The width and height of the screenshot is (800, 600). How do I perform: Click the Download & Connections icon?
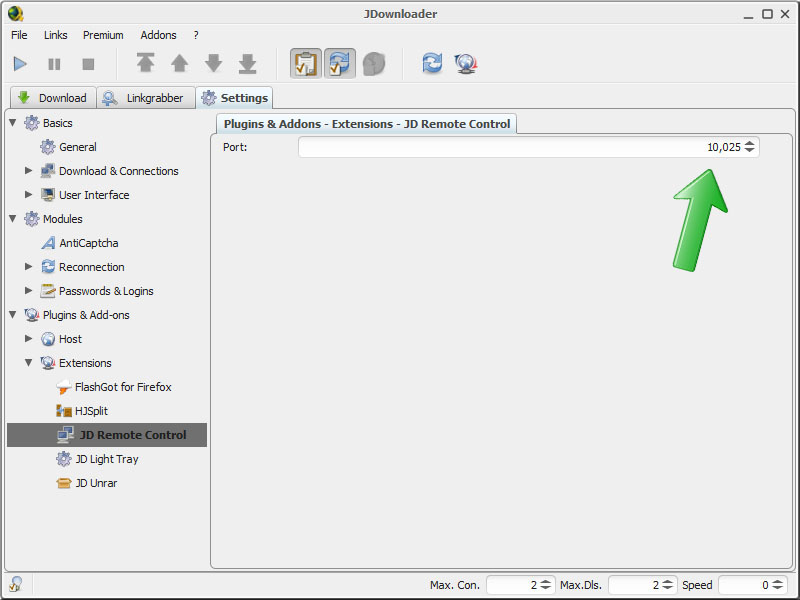pos(48,171)
